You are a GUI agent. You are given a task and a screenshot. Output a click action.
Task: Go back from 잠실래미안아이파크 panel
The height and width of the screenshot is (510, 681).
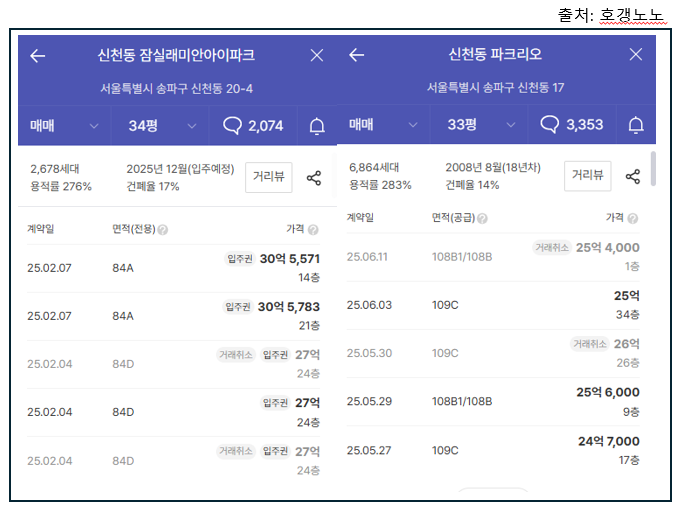(38, 56)
